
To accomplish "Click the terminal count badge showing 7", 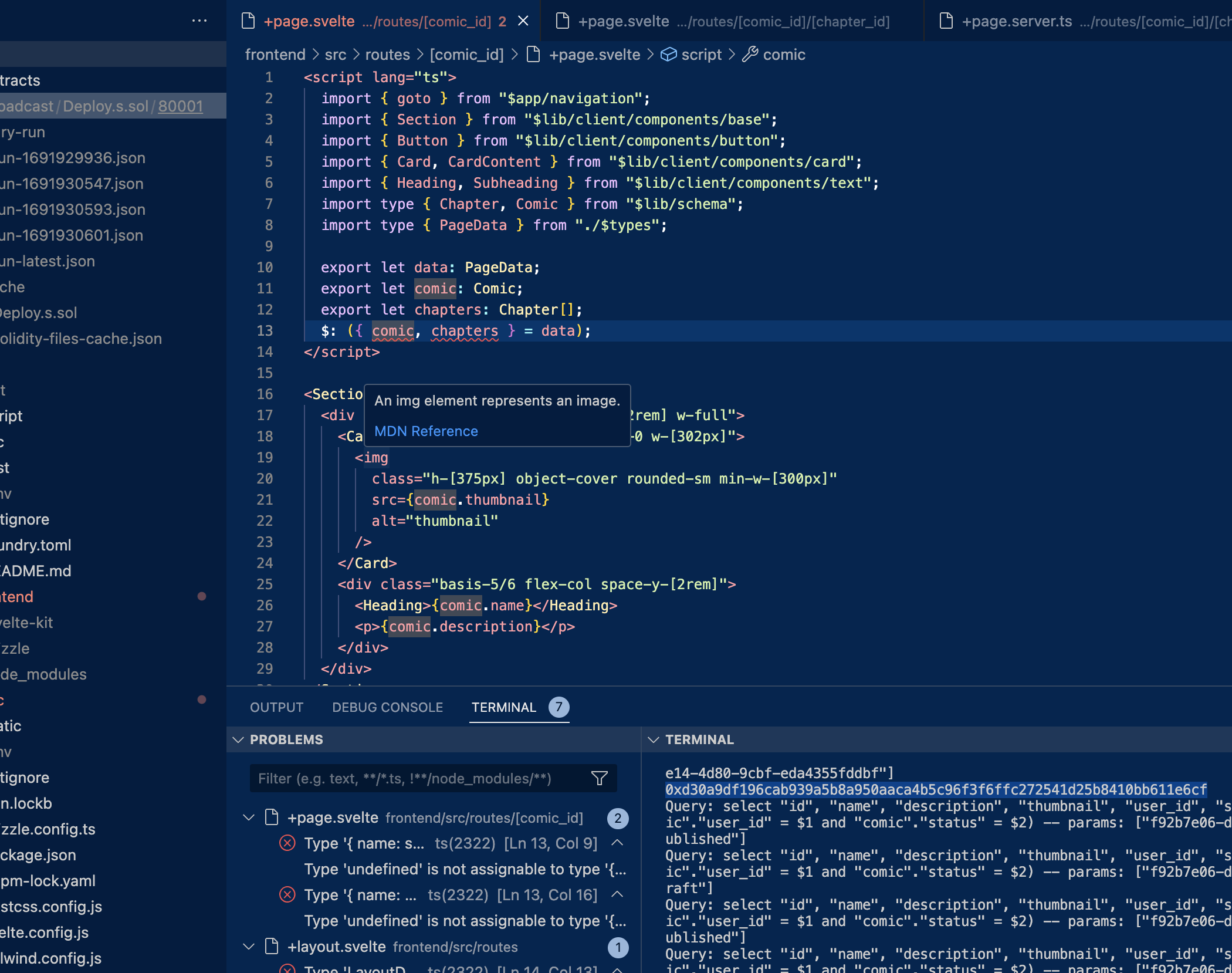I will point(559,707).
